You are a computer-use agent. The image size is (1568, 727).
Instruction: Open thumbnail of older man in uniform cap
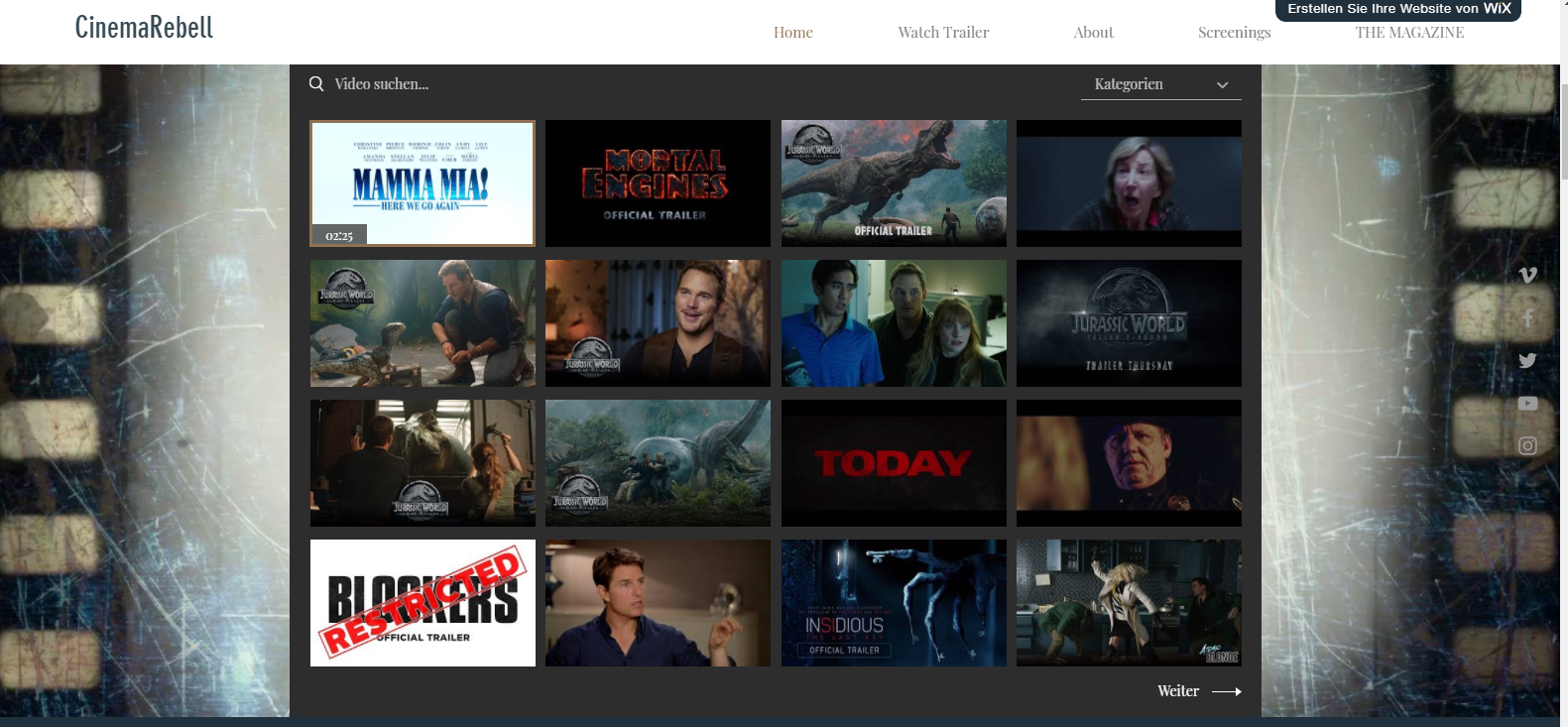(x=1129, y=463)
